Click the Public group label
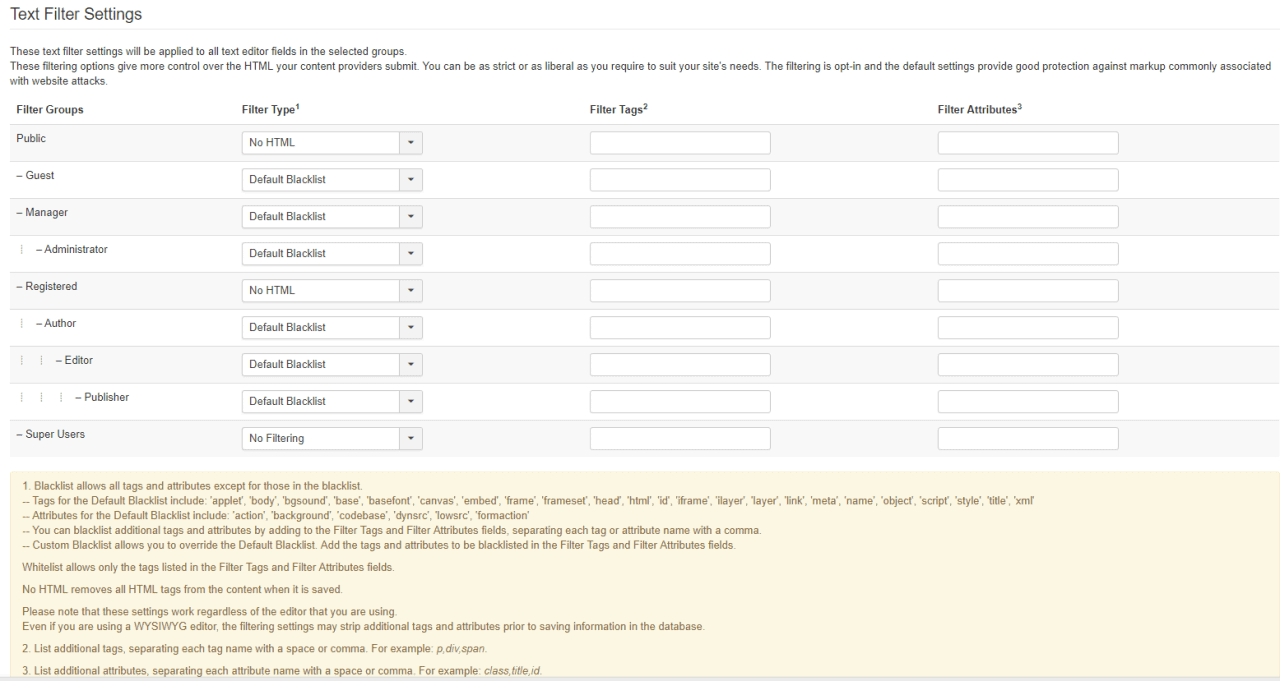 [x=31, y=139]
